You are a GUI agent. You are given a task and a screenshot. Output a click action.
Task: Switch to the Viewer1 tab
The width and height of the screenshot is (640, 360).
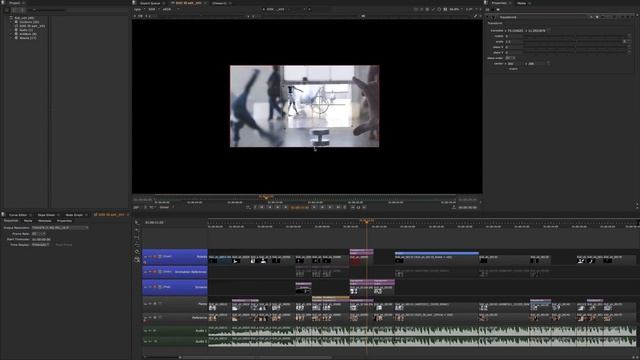(x=219, y=3)
